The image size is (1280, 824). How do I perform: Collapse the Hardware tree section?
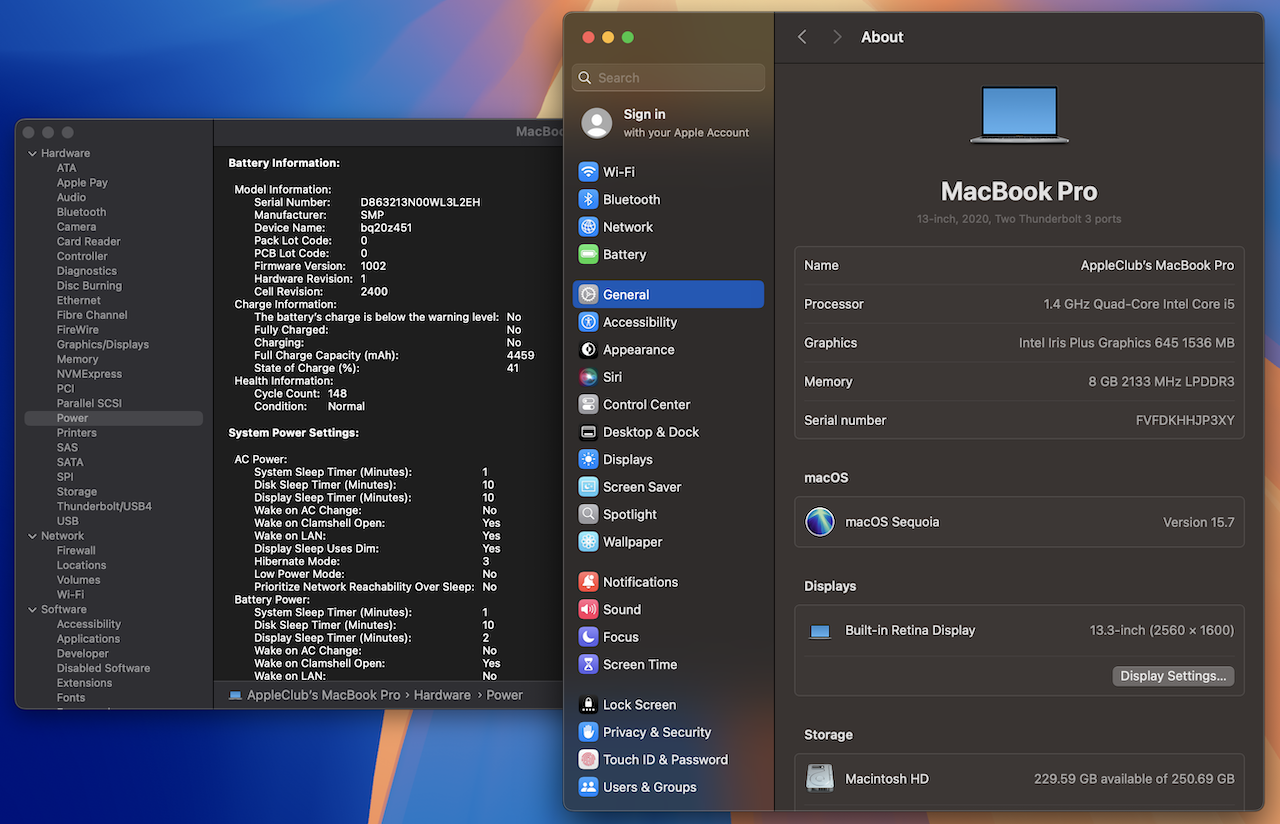click(32, 153)
